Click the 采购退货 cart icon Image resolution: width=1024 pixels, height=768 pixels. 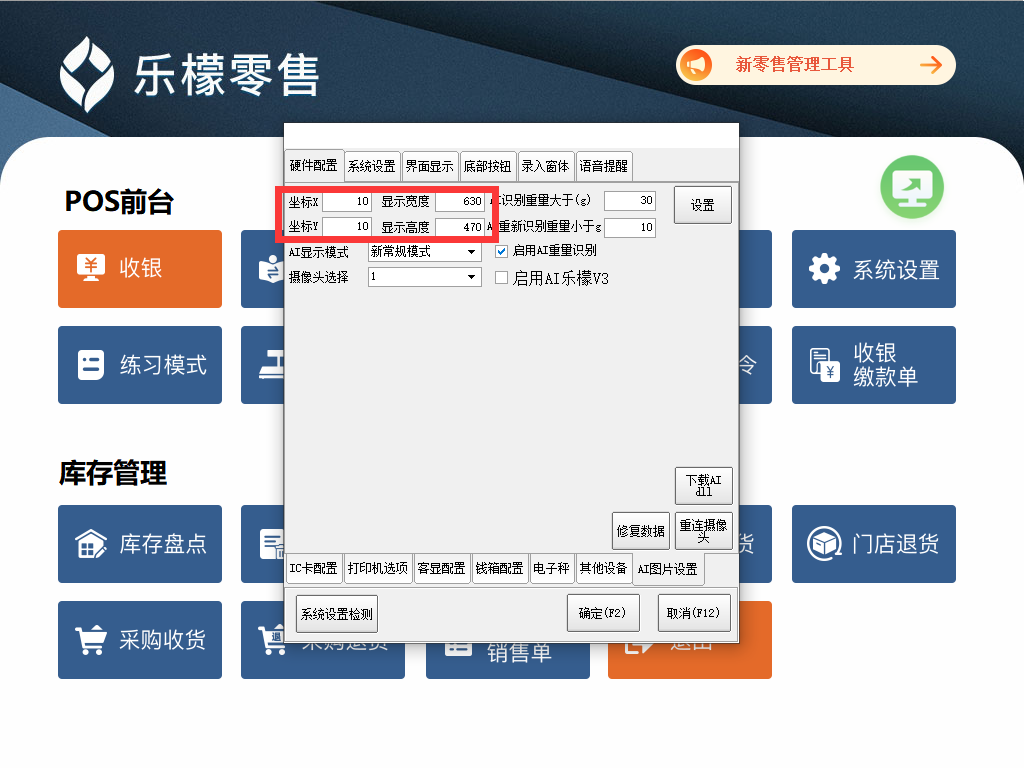[273, 640]
